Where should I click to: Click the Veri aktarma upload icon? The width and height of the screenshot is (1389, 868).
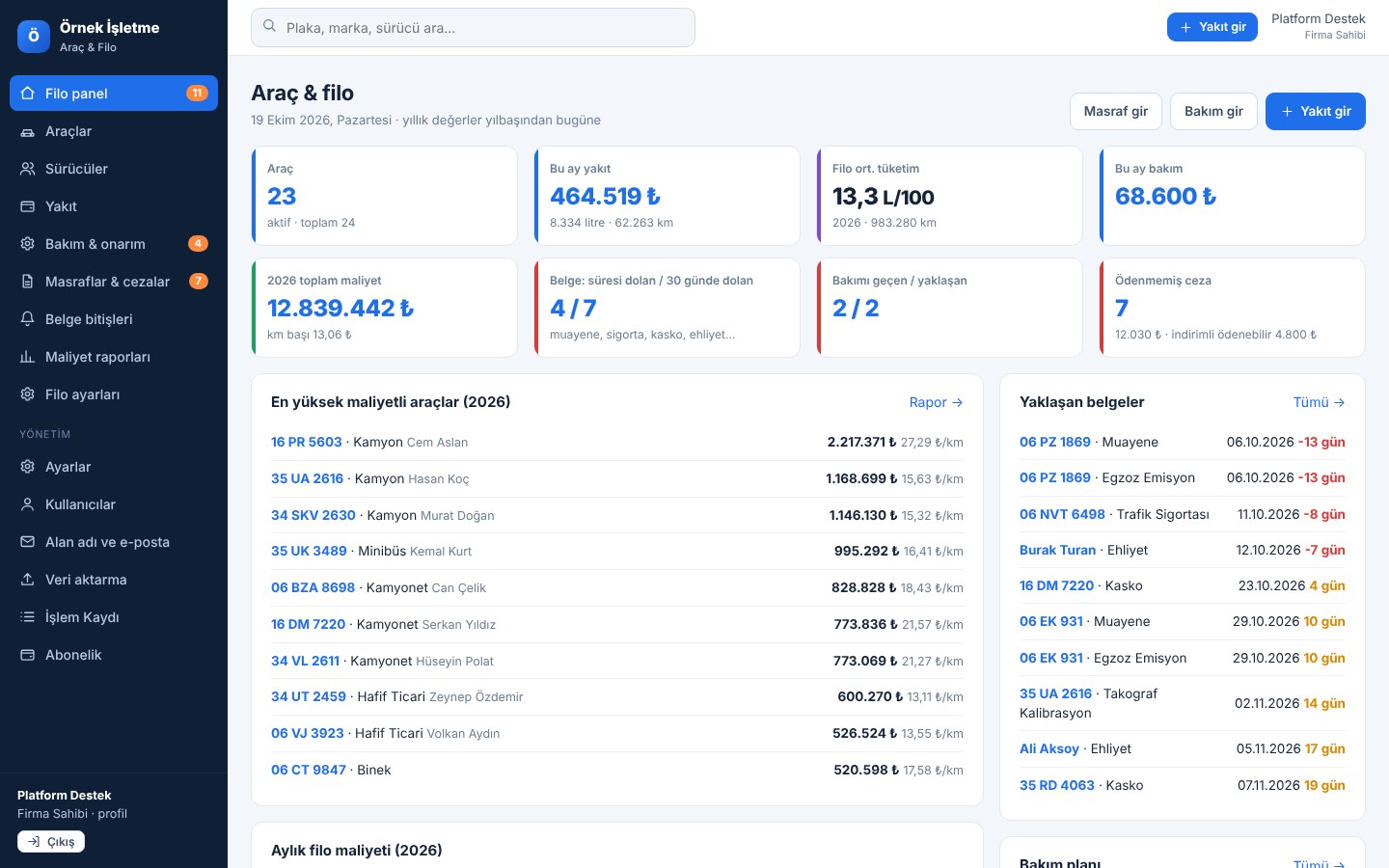coord(27,580)
